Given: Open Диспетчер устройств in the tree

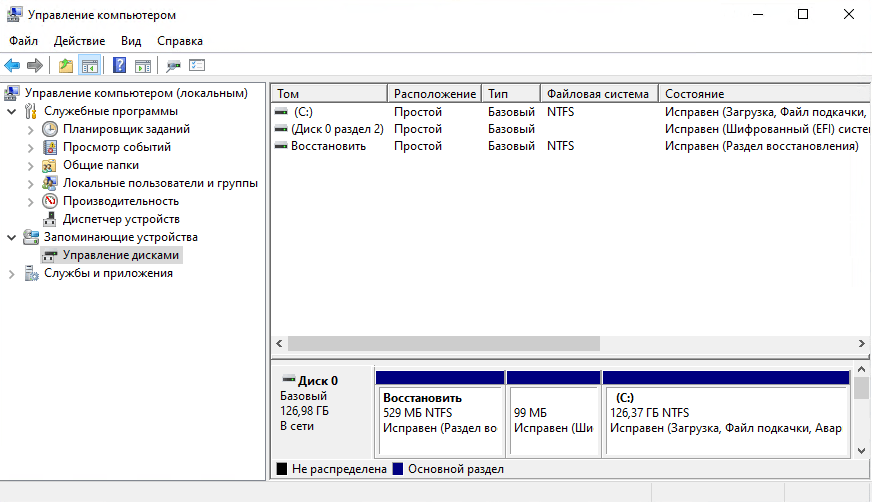Looking at the screenshot, I should pyautogui.click(x=121, y=219).
